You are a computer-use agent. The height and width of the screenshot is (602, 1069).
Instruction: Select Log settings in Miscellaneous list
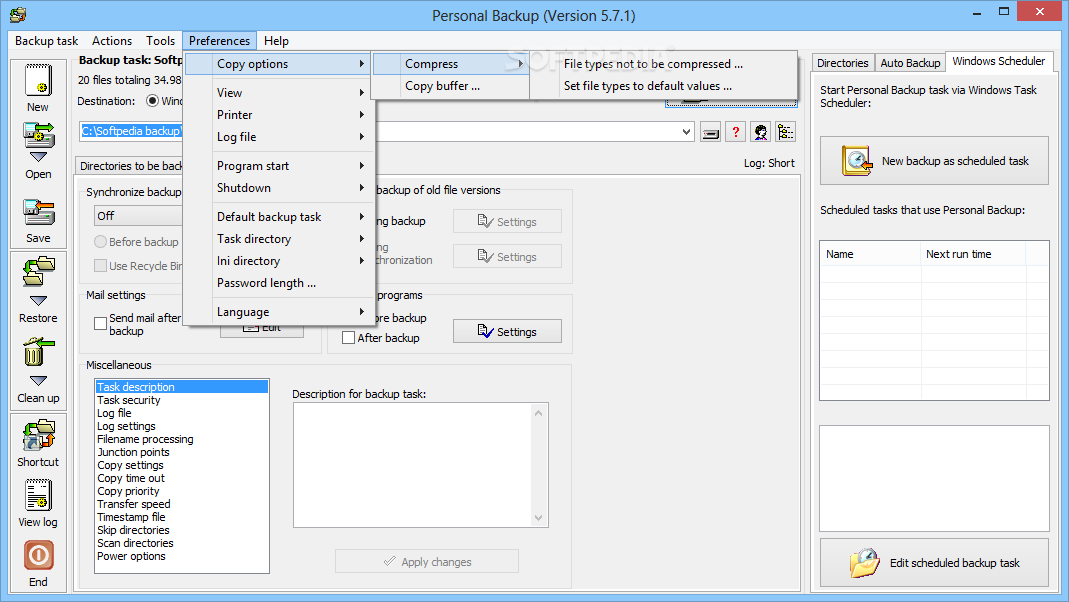181,426
